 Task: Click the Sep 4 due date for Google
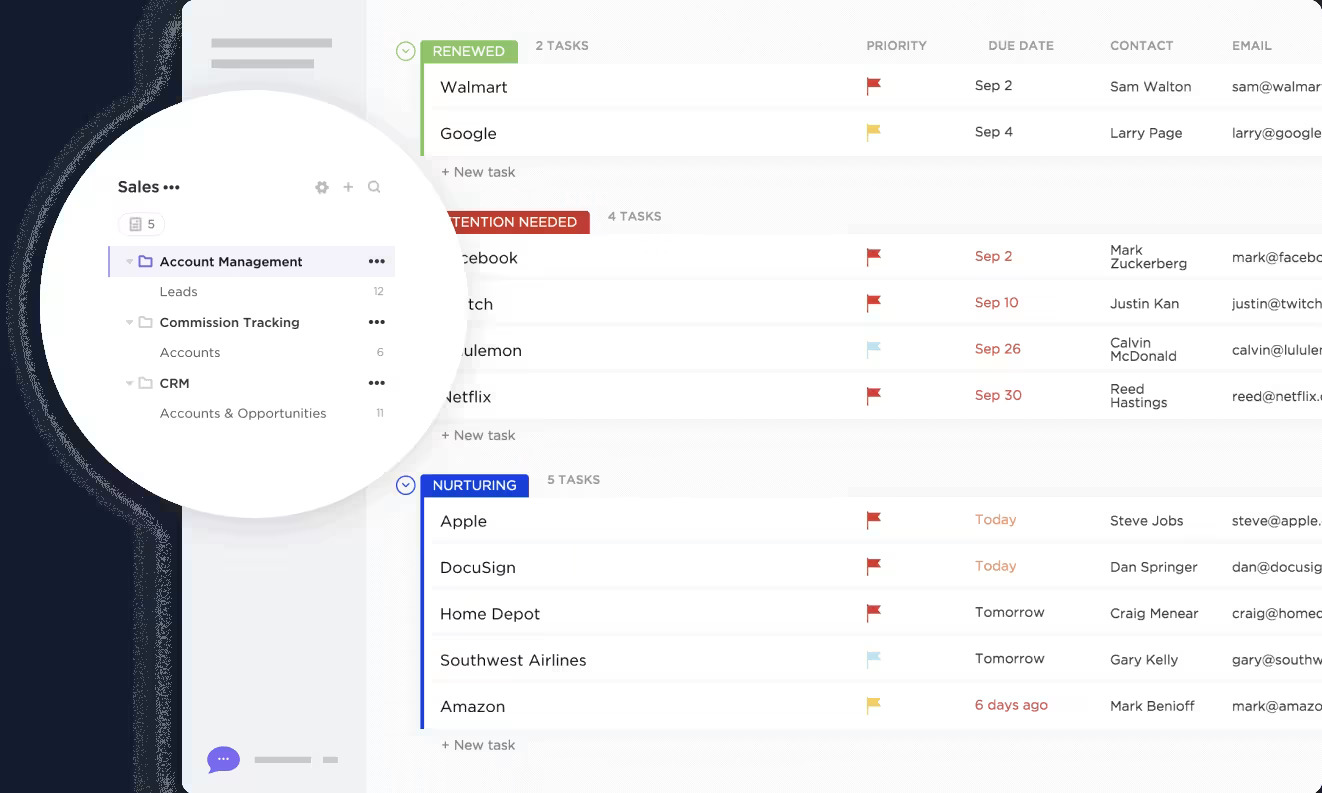click(994, 132)
